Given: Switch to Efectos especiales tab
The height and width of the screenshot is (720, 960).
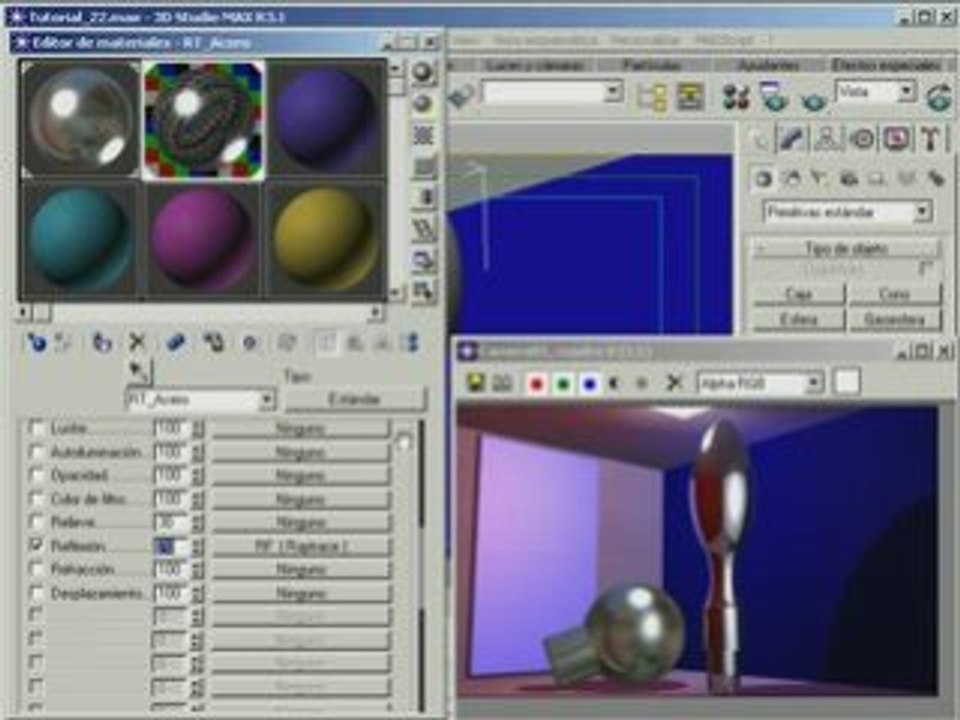Looking at the screenshot, I should [x=887, y=65].
